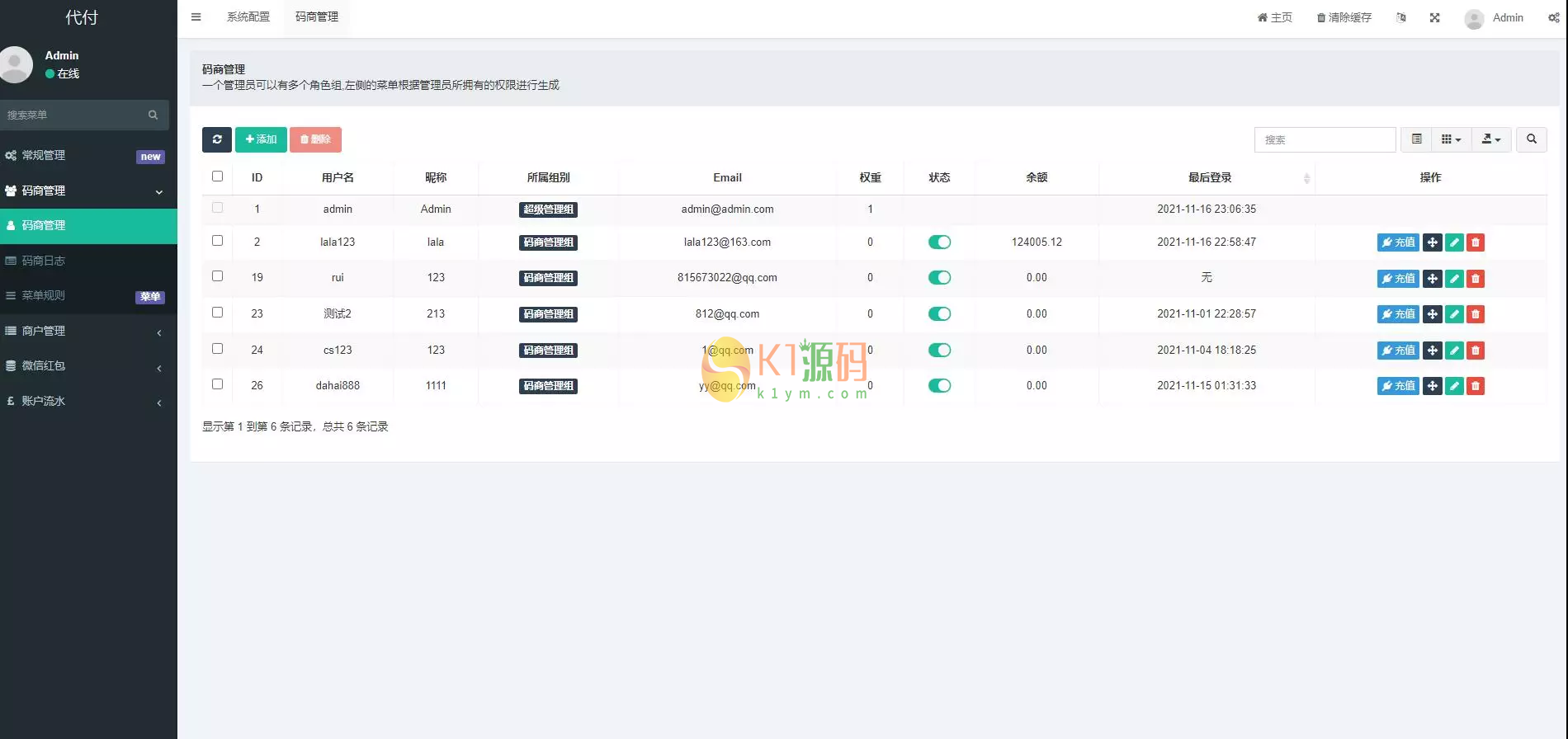Image resolution: width=1568 pixels, height=739 pixels.
Task: Check the select-all checkbox in table header
Action: [217, 177]
